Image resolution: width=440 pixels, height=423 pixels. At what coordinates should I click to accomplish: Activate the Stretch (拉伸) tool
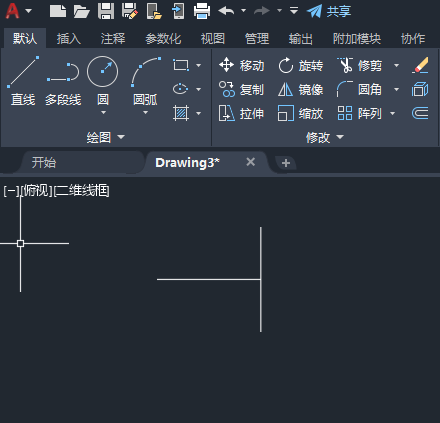coord(242,113)
